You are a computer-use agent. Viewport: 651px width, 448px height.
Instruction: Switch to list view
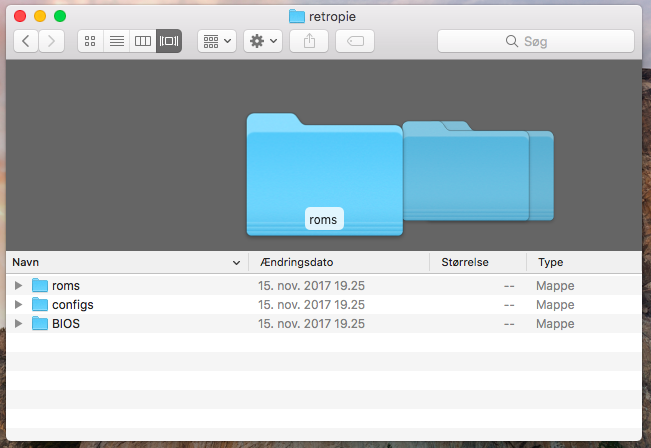pyautogui.click(x=117, y=41)
